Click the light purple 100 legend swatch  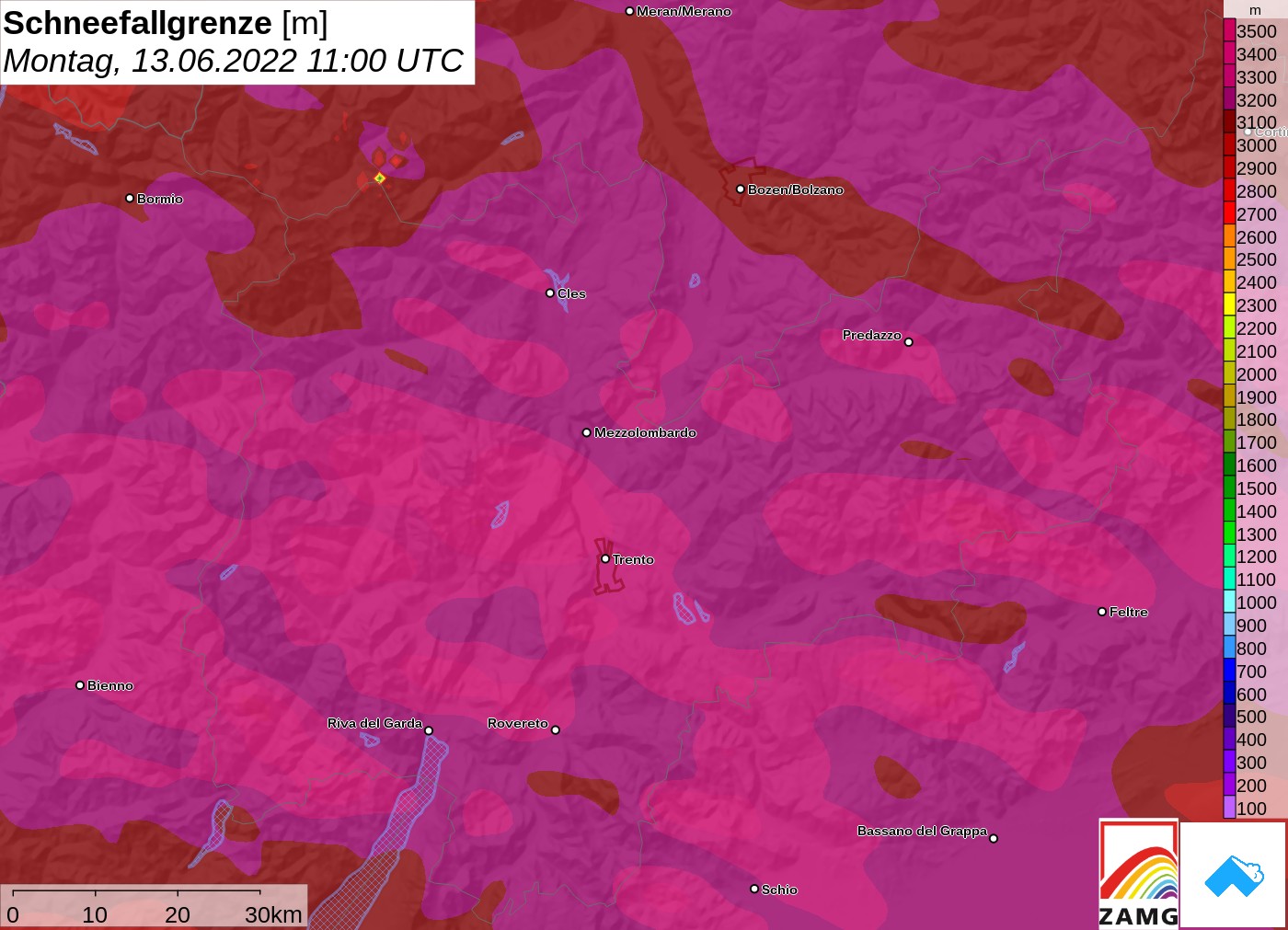(1229, 808)
